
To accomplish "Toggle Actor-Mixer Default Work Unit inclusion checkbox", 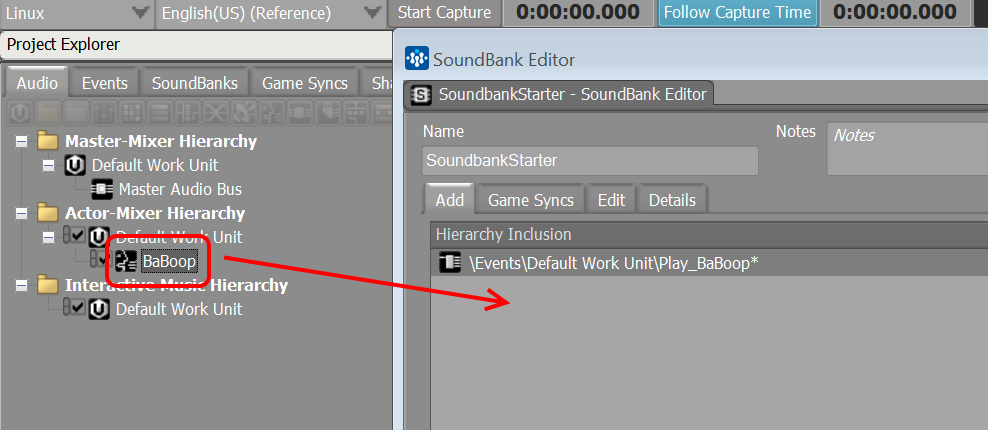I will [79, 236].
